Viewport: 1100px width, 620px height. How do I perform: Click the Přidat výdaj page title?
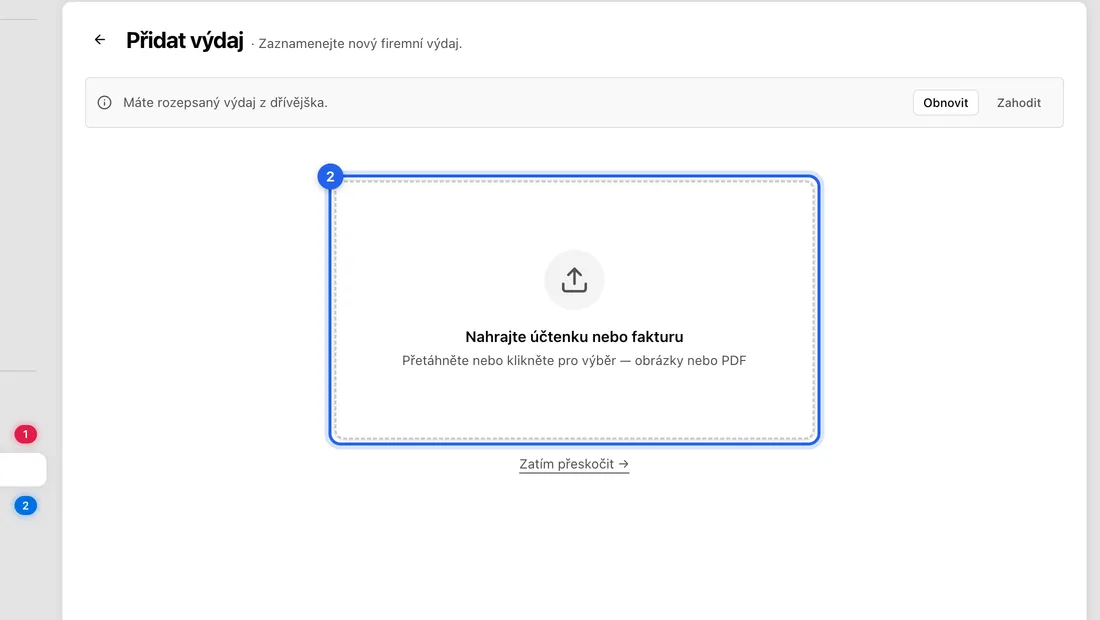click(x=185, y=41)
